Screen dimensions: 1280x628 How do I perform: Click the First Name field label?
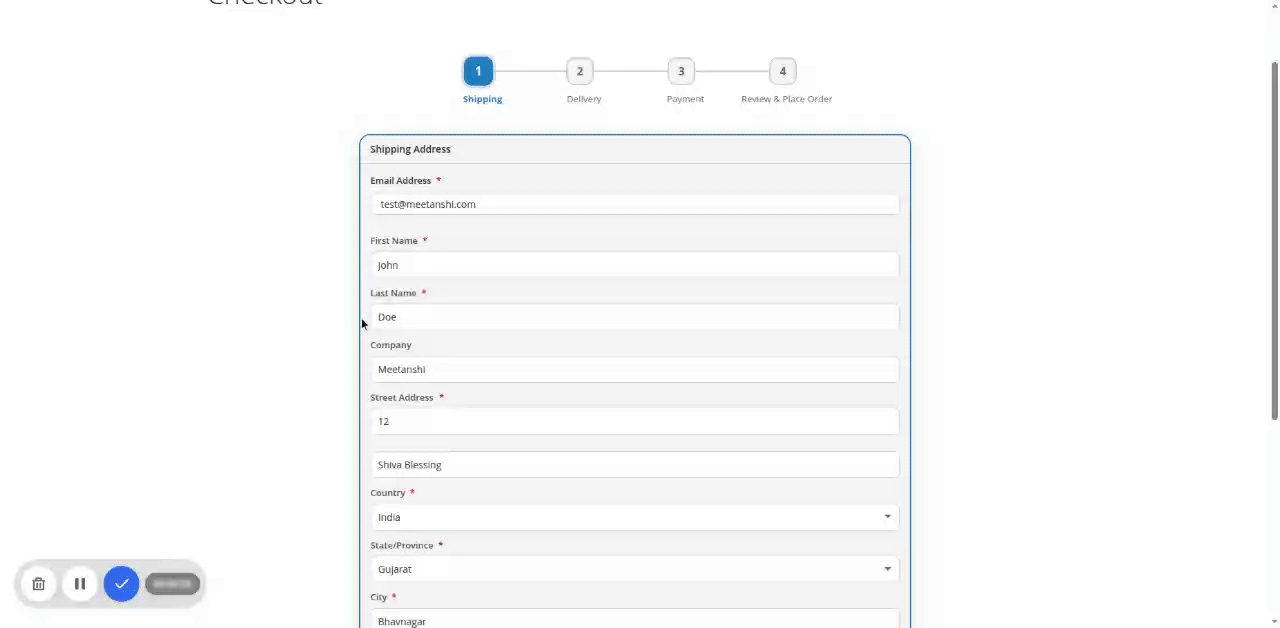pyautogui.click(x=394, y=241)
